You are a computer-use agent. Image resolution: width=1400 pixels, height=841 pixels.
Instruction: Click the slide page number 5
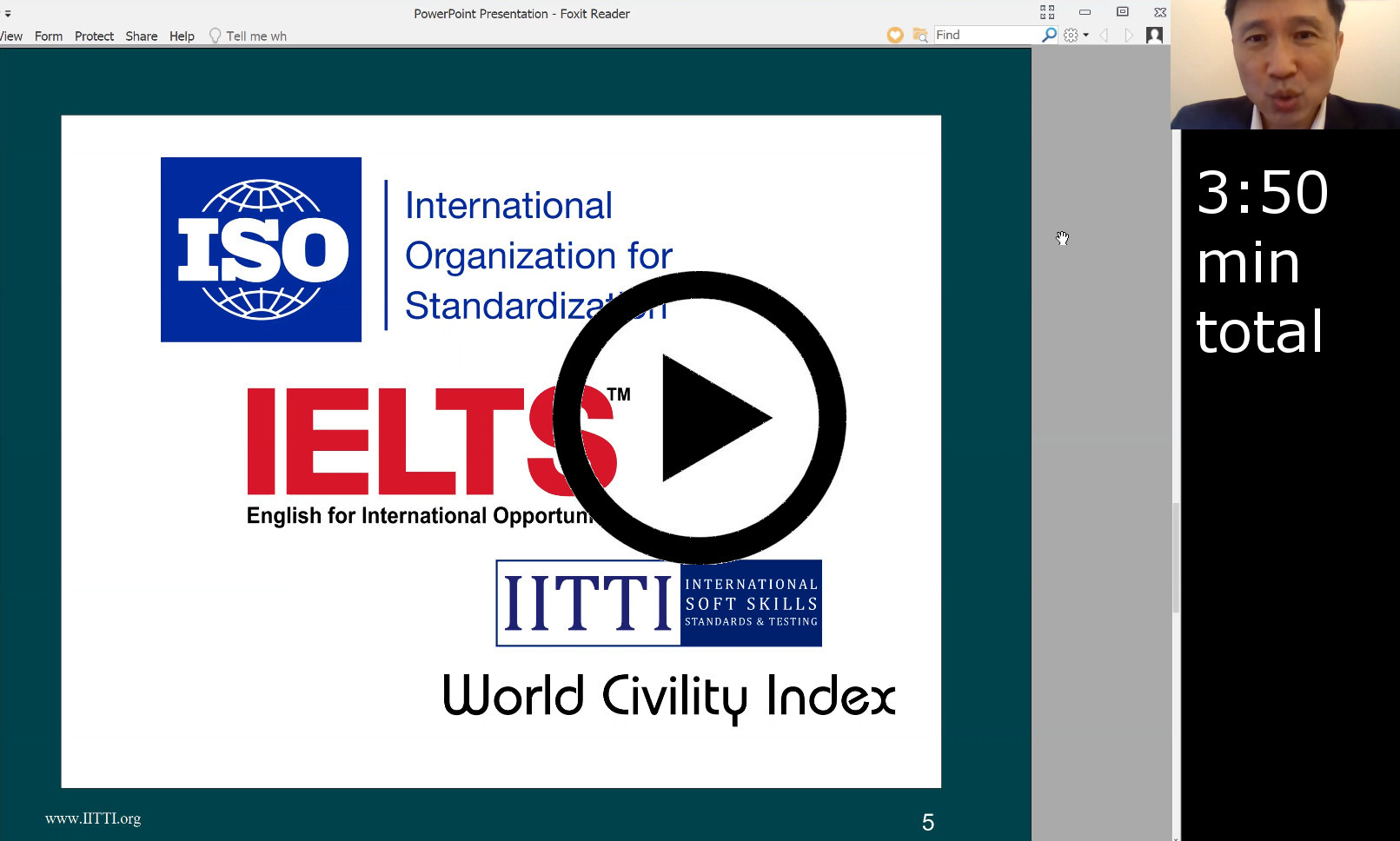pos(928,823)
